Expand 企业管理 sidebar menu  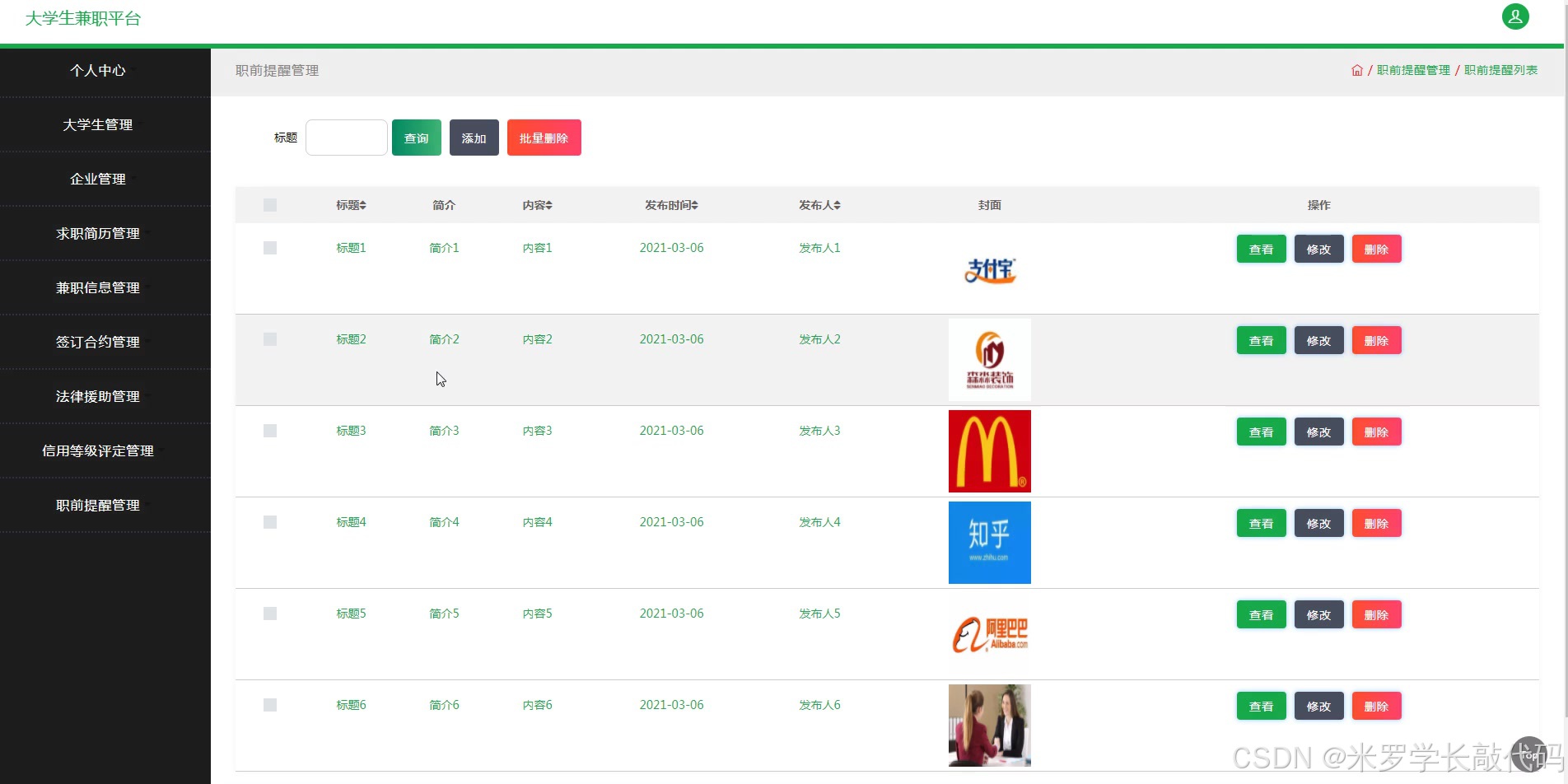click(x=105, y=180)
